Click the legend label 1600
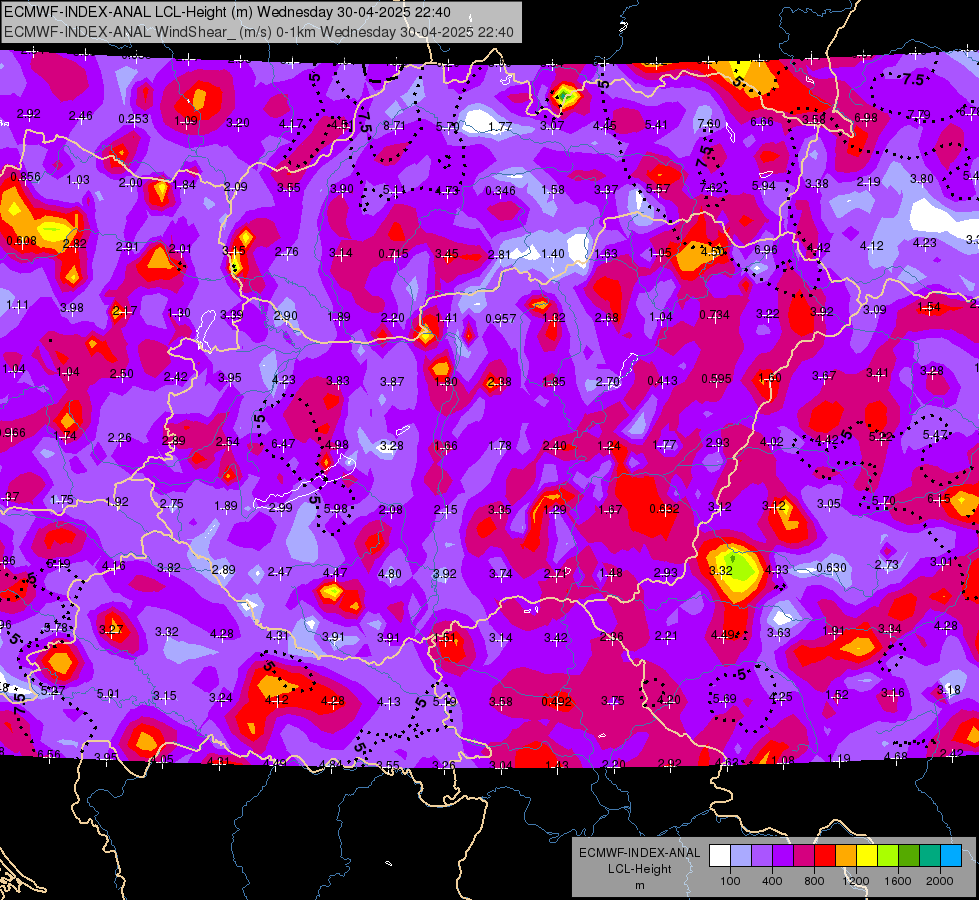This screenshot has width=979, height=900. point(898,881)
